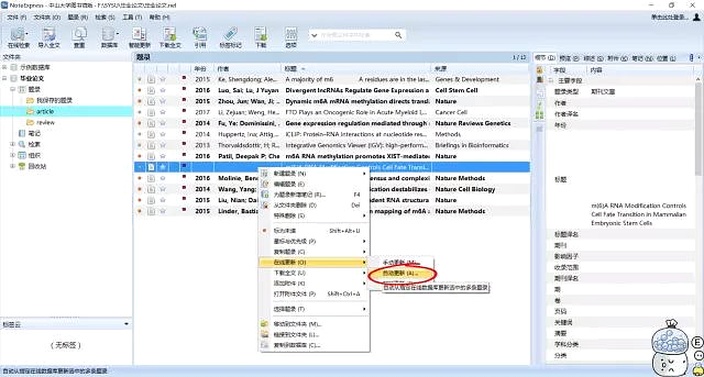Click the 链接到文件夹 folder icon
The width and height of the screenshot is (704, 377).
pyautogui.click(x=265, y=334)
